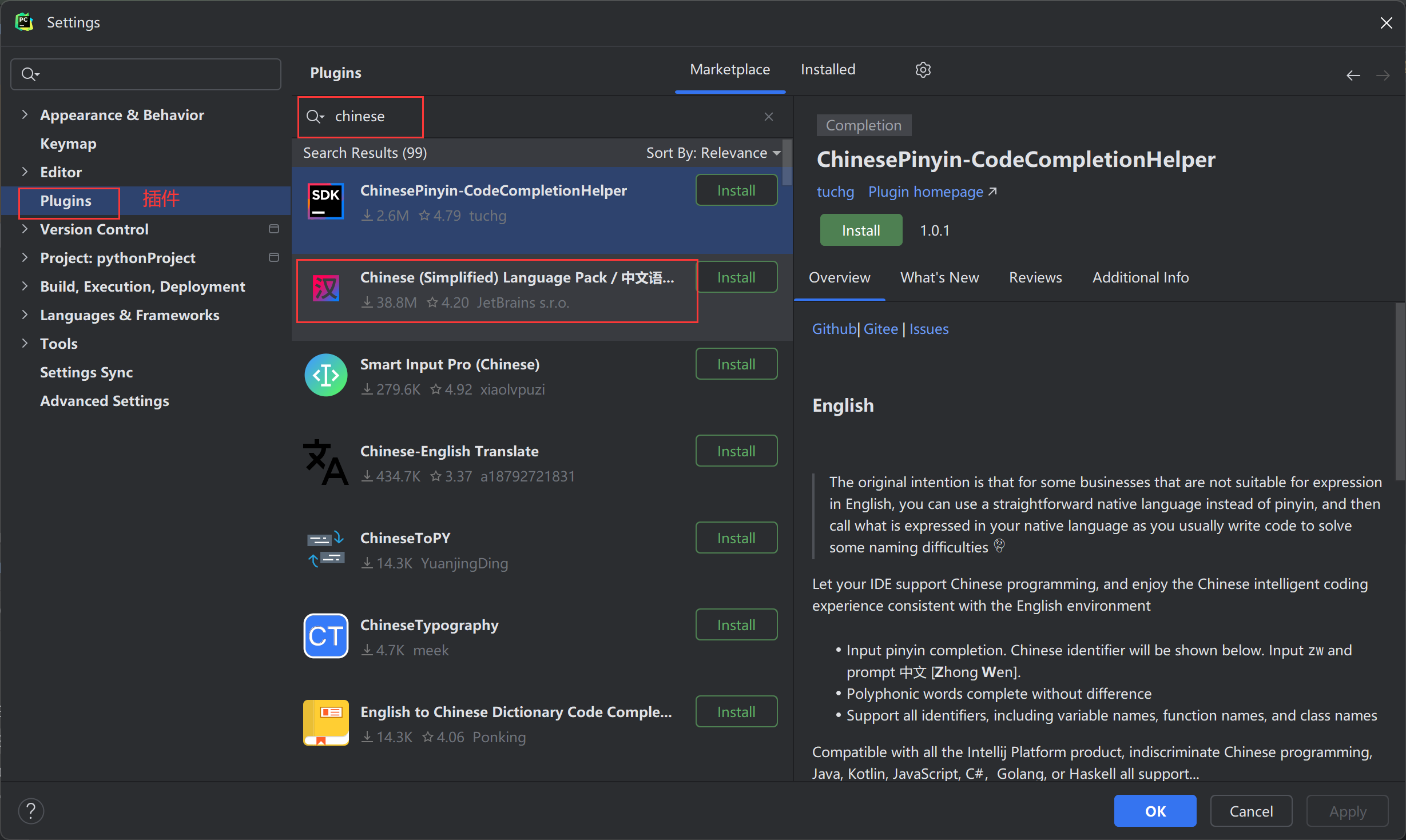
Task: Open the Sort By Relevance dropdown
Action: point(713,153)
